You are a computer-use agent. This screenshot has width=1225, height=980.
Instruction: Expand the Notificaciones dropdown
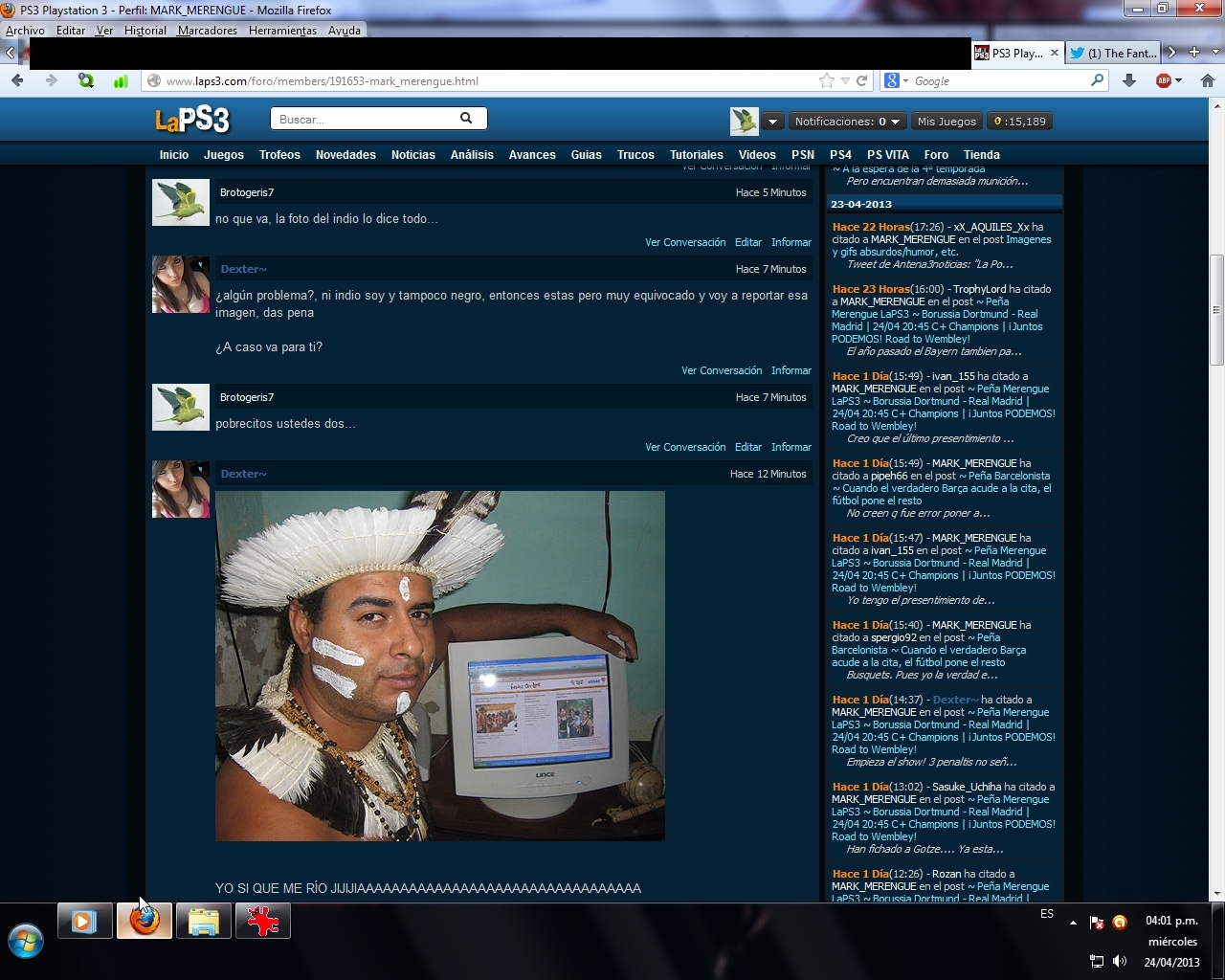(896, 122)
